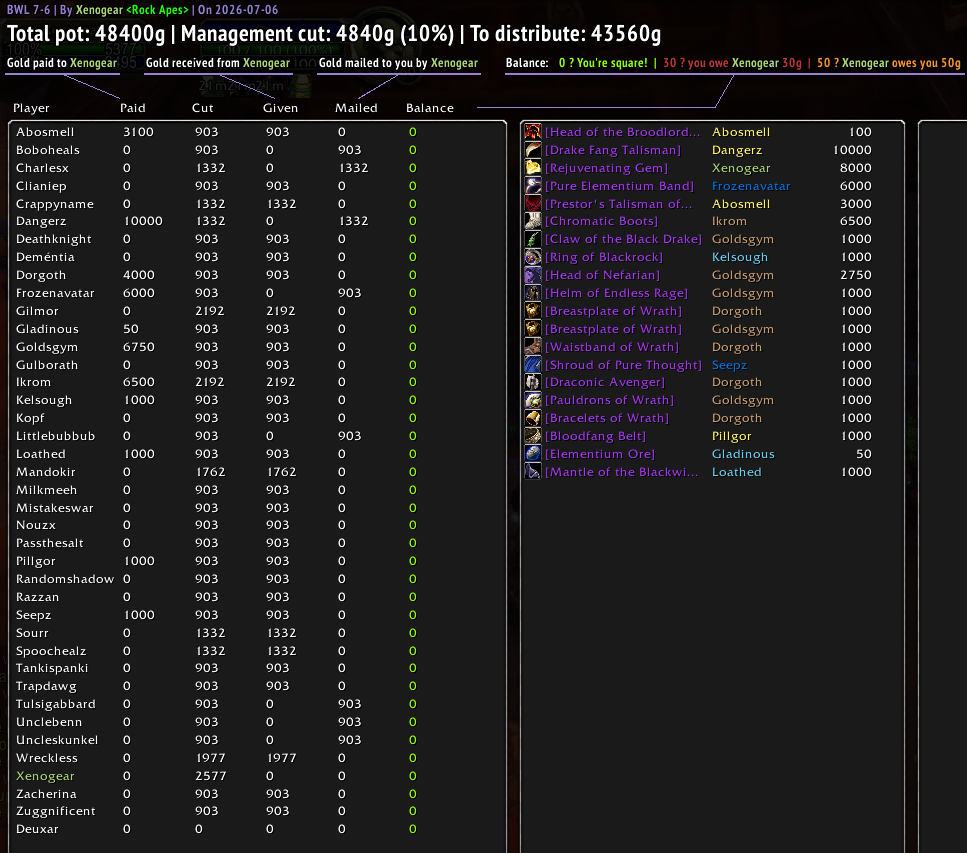
Task: Click the Shroud of Pure Thought icon
Action: (x=533, y=364)
